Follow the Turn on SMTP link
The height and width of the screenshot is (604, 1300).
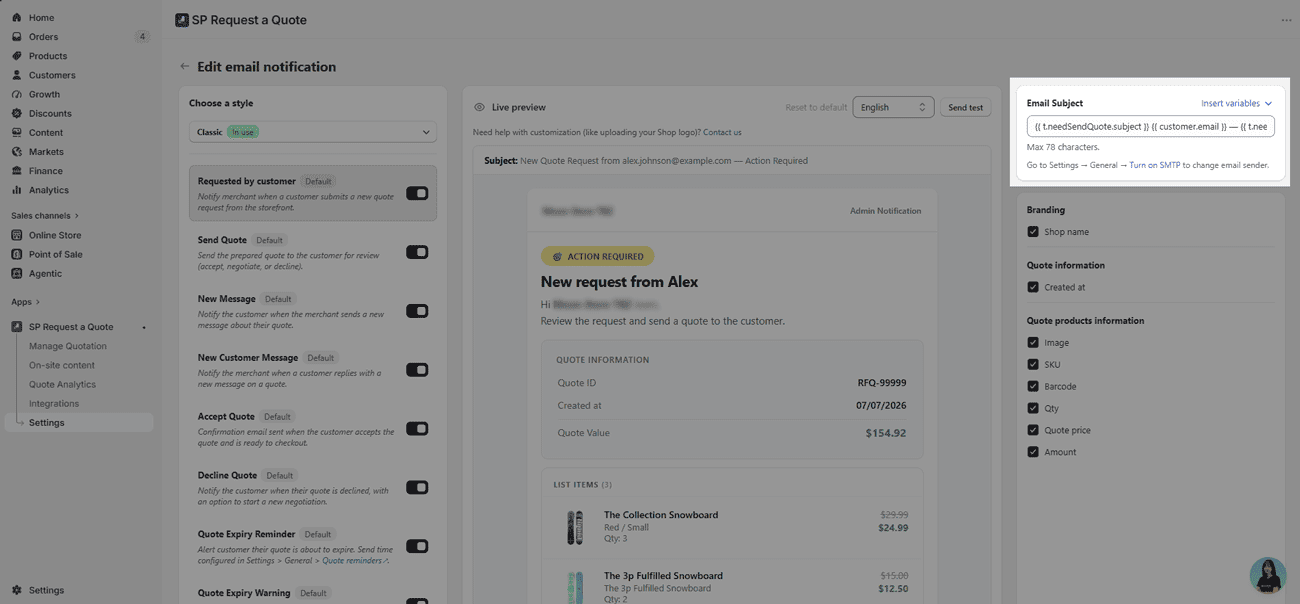(1155, 165)
